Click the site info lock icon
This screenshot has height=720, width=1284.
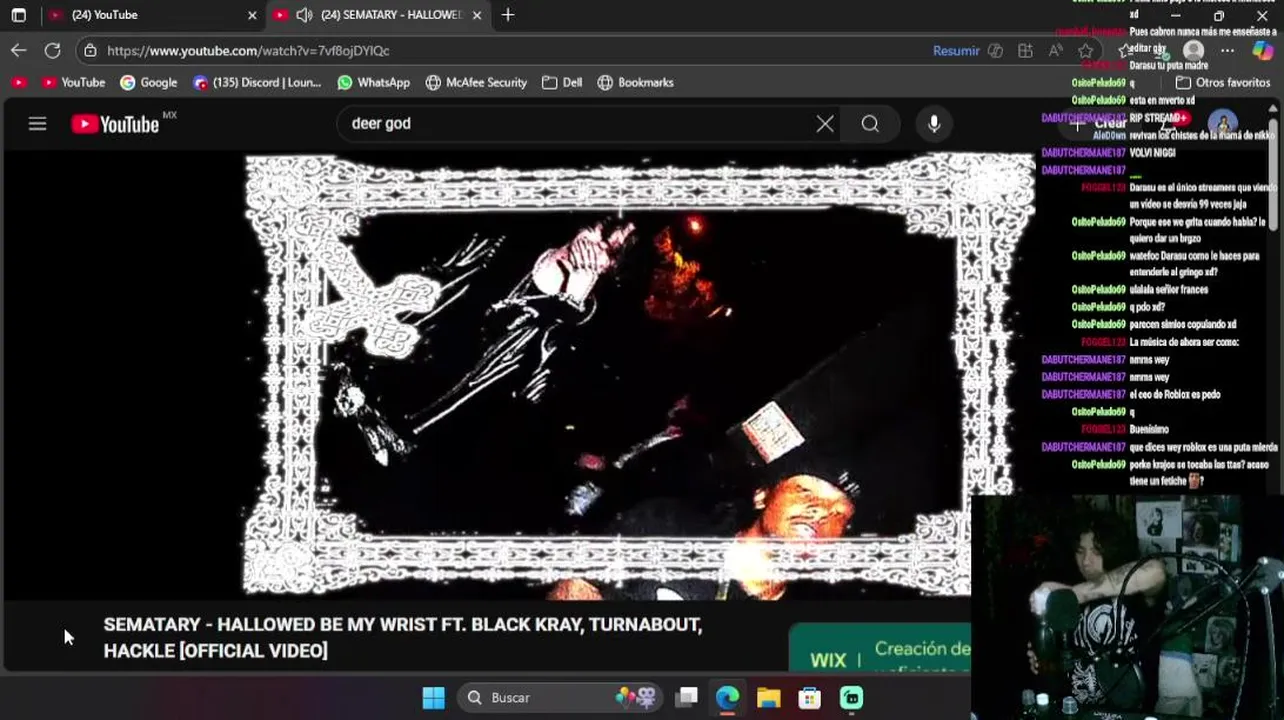(91, 50)
